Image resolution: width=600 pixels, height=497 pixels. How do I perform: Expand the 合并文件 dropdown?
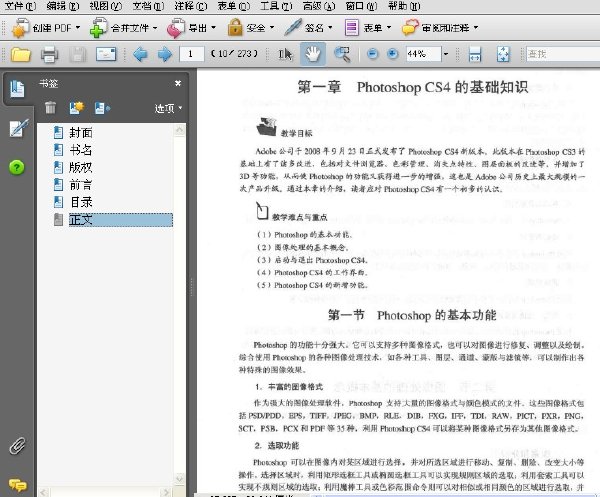tap(155, 28)
